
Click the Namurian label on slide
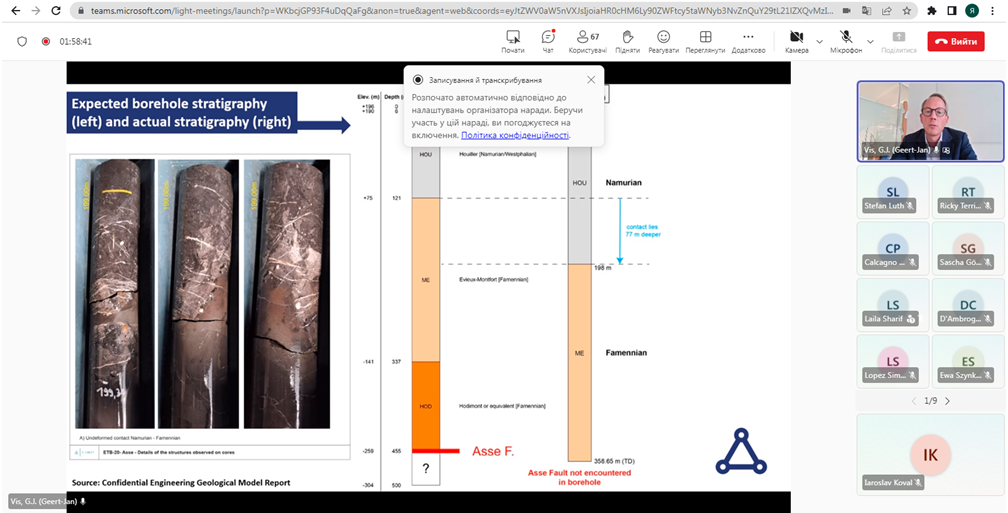pyautogui.click(x=626, y=183)
